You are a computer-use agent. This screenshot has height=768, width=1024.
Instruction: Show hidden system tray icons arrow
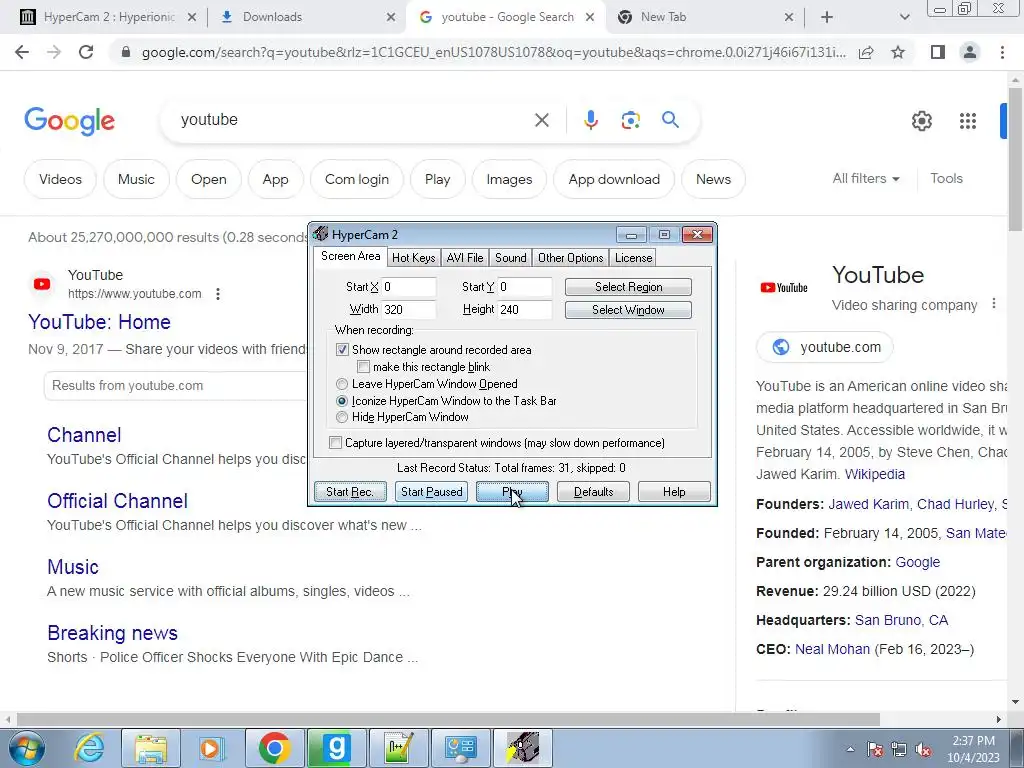coord(850,750)
